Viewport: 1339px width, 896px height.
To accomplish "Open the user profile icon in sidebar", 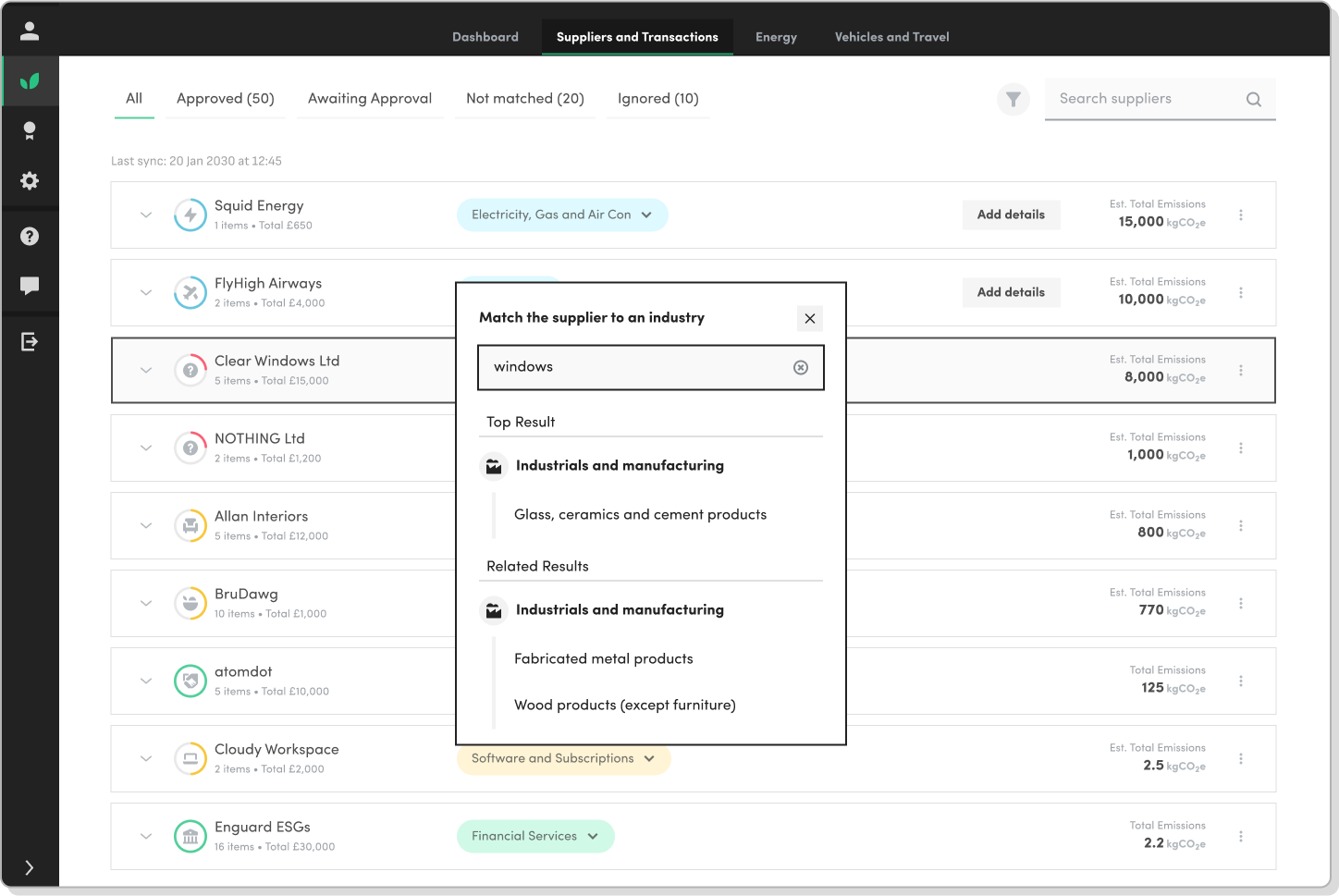I will pos(30,31).
